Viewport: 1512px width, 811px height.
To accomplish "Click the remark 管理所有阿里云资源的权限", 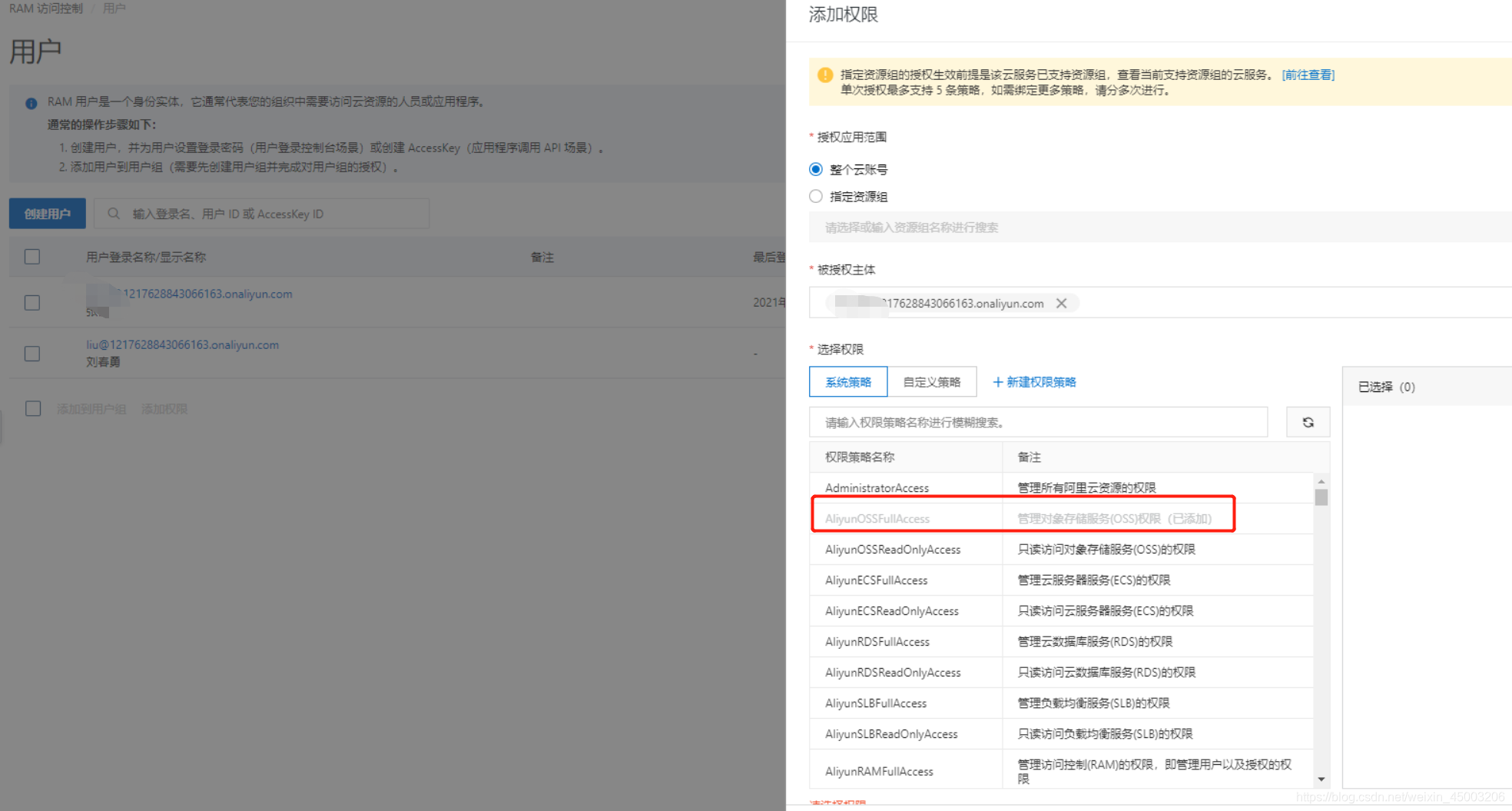I will 1086,487.
